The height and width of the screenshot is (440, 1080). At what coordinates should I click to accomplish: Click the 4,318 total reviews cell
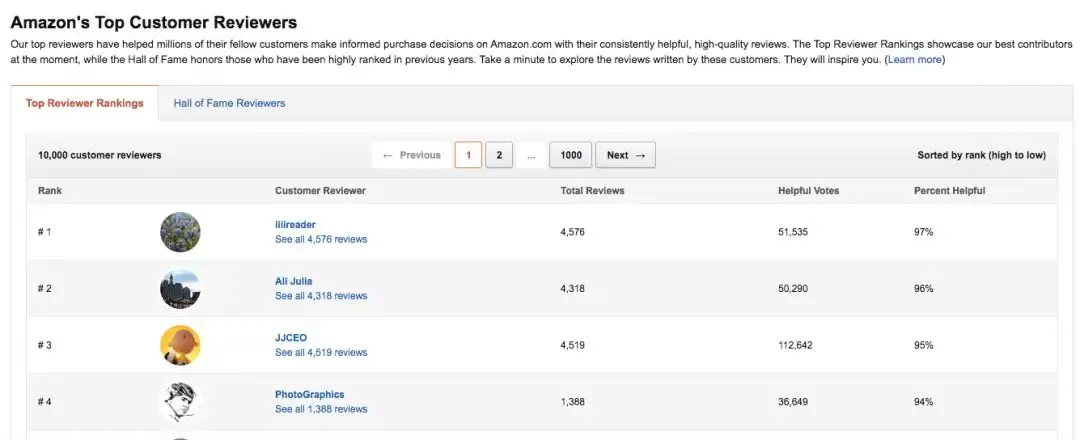[572, 289]
